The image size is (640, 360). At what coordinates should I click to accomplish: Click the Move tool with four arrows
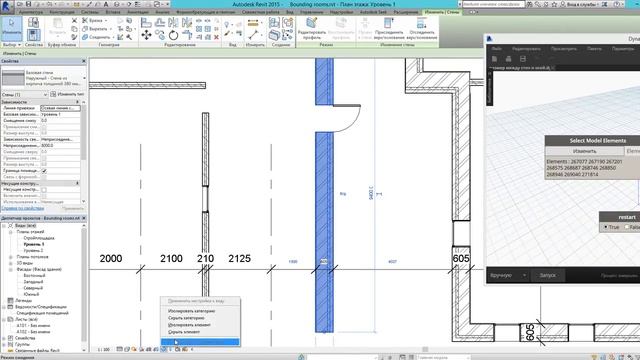pyautogui.click(x=146, y=35)
